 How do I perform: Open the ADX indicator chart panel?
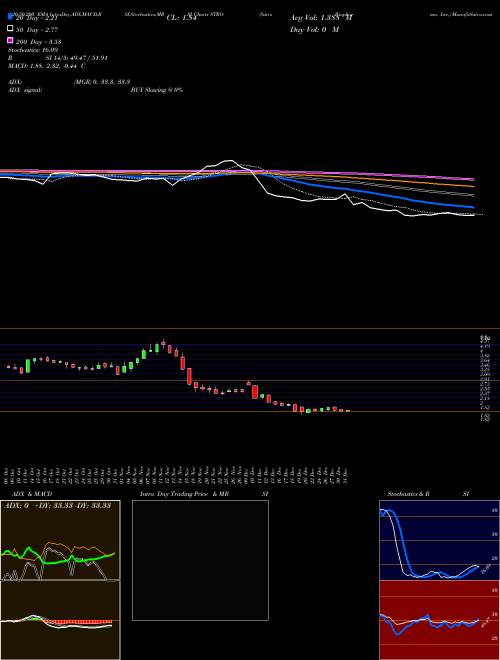[60, 540]
